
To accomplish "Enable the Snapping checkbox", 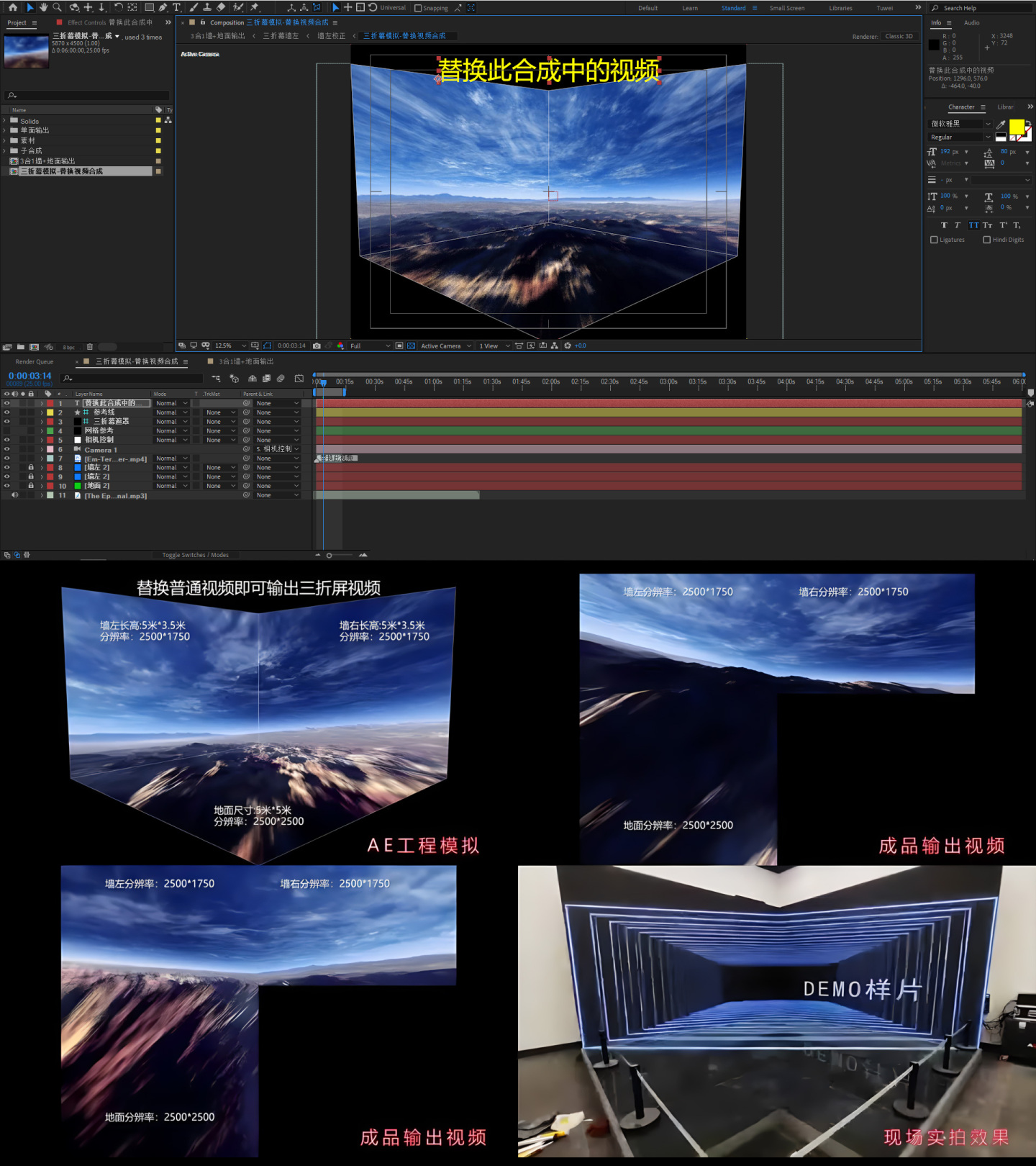I will pyautogui.click(x=418, y=8).
